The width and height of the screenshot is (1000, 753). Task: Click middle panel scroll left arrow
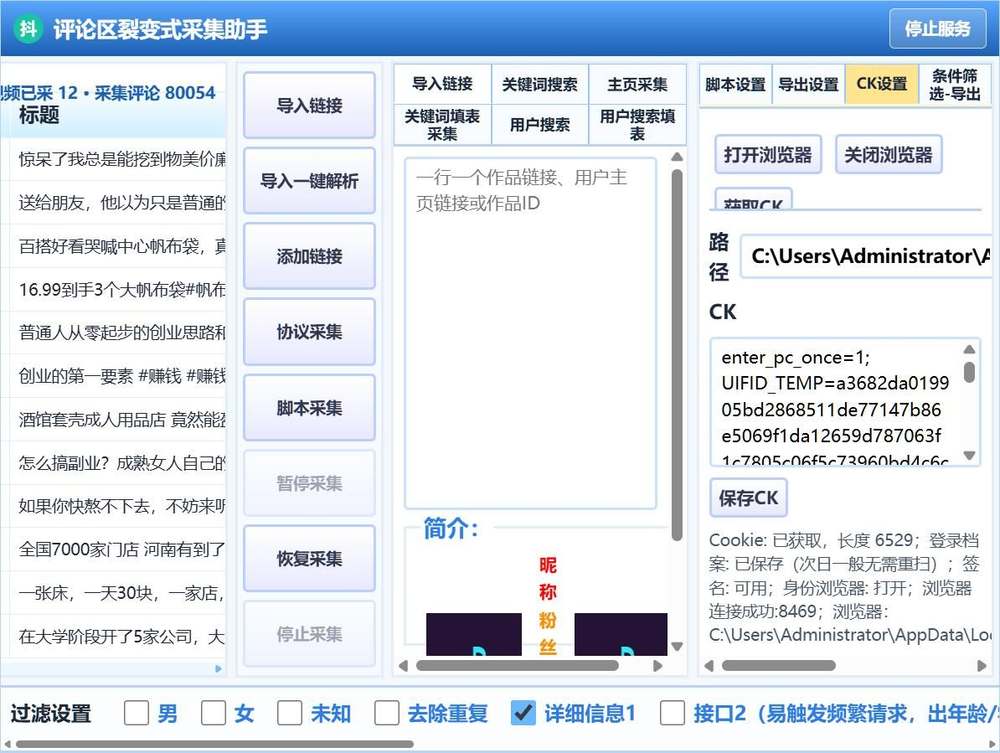point(403,666)
